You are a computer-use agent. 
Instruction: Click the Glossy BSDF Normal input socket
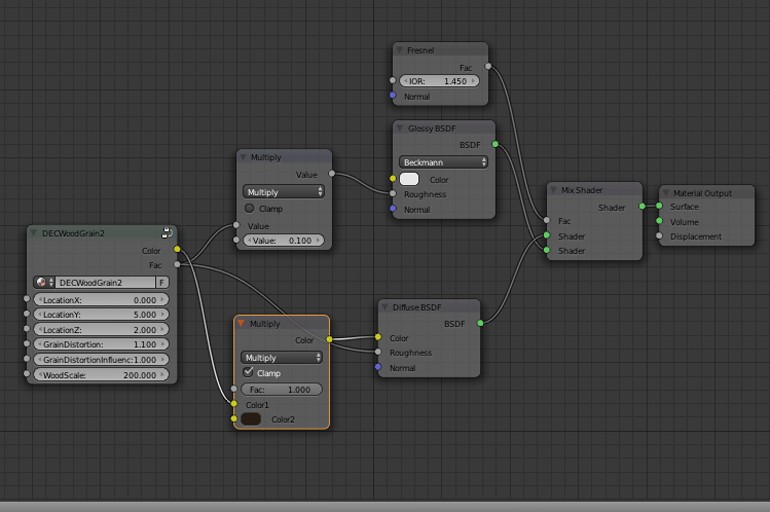[x=393, y=209]
